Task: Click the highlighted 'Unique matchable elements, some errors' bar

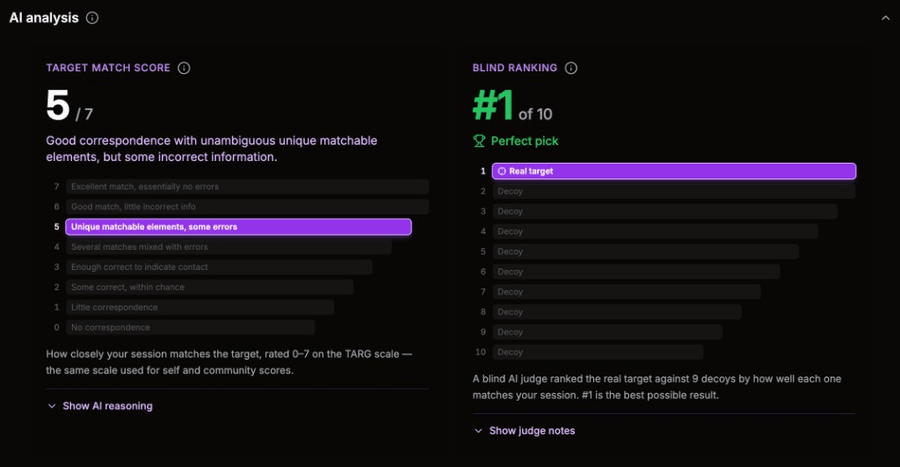Action: 238,227
